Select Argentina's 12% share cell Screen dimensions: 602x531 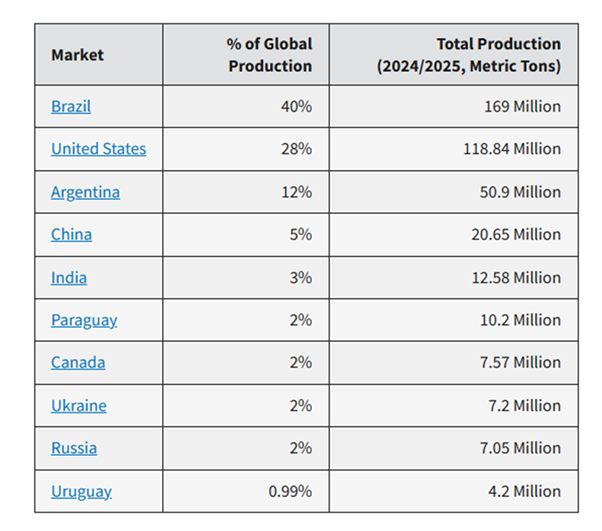coord(297,192)
